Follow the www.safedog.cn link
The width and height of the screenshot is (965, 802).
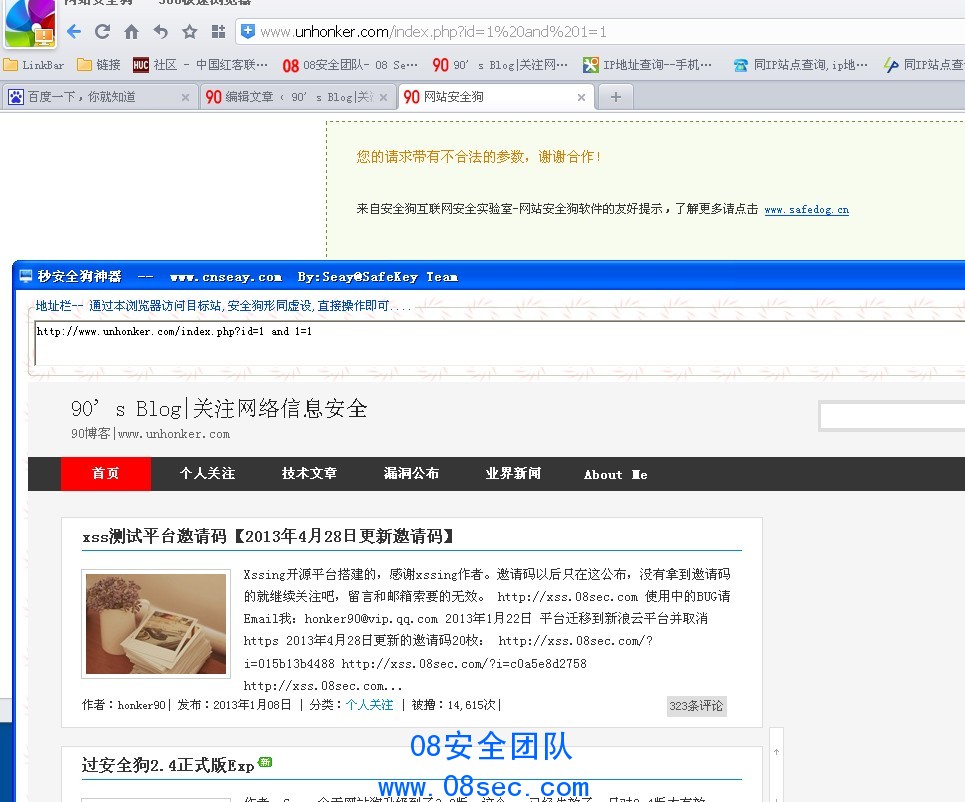click(806, 210)
